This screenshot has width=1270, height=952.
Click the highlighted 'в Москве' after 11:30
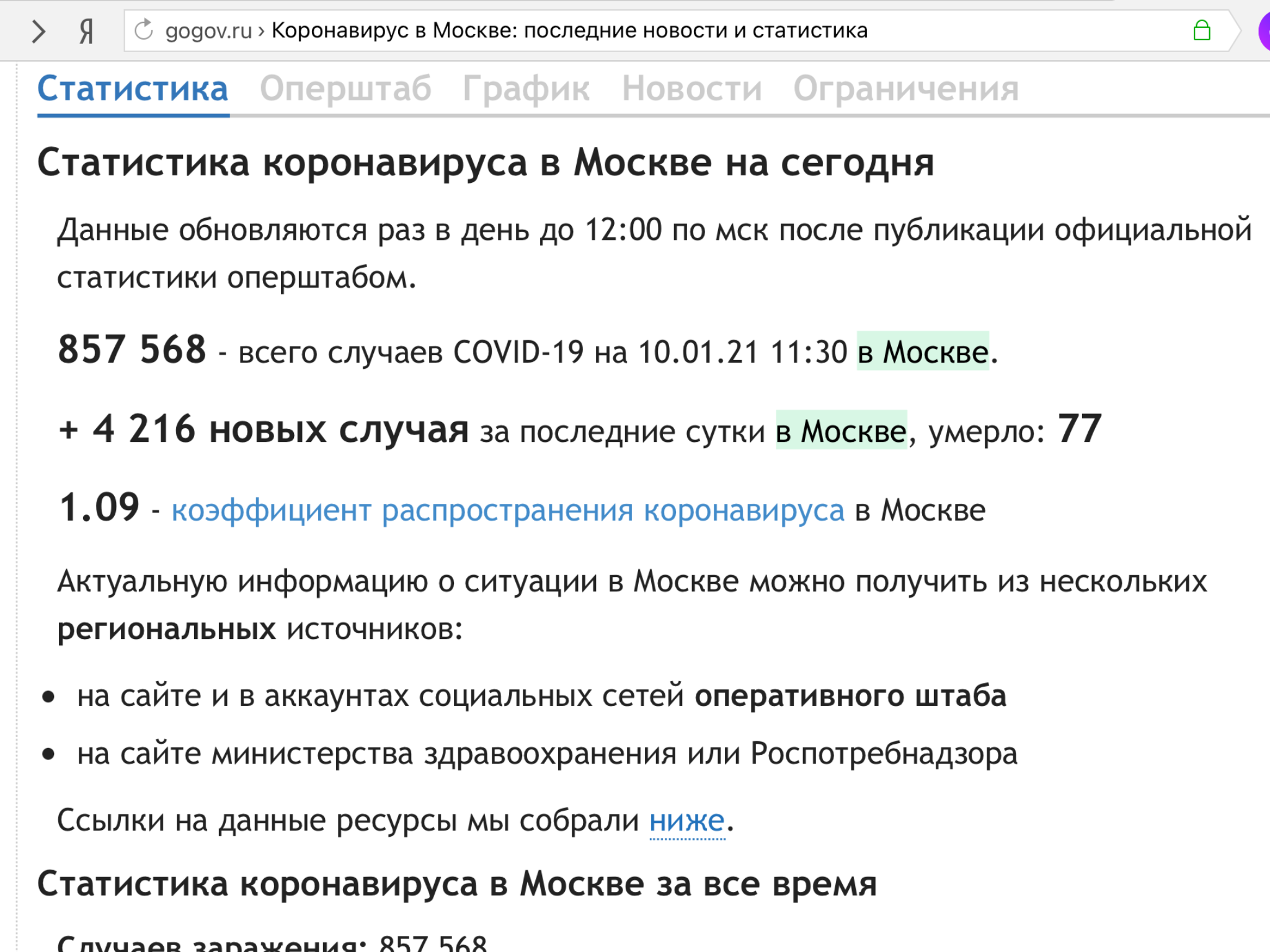coord(923,351)
